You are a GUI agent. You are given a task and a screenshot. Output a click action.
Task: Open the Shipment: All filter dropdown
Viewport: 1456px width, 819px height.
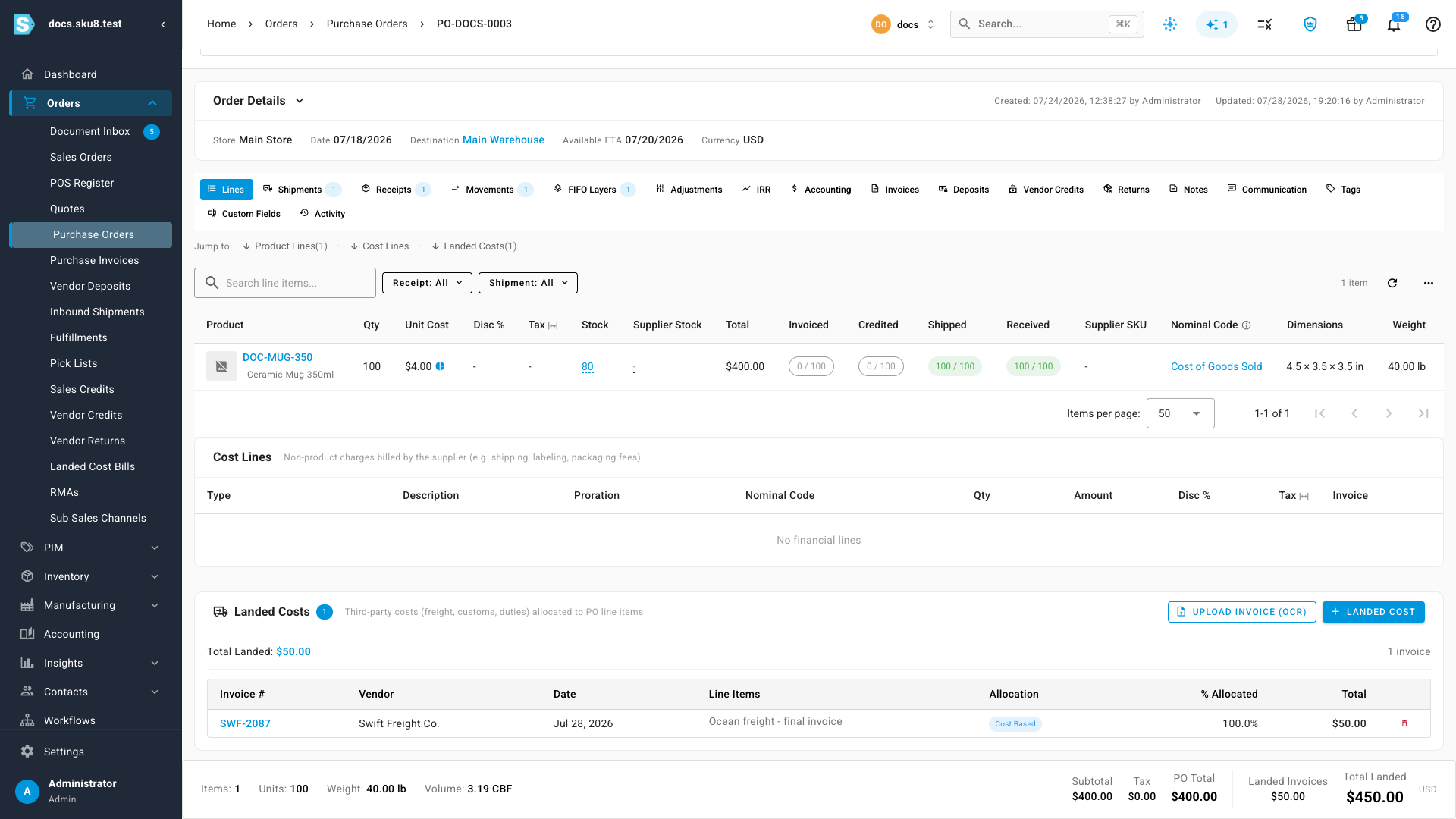pyautogui.click(x=528, y=283)
